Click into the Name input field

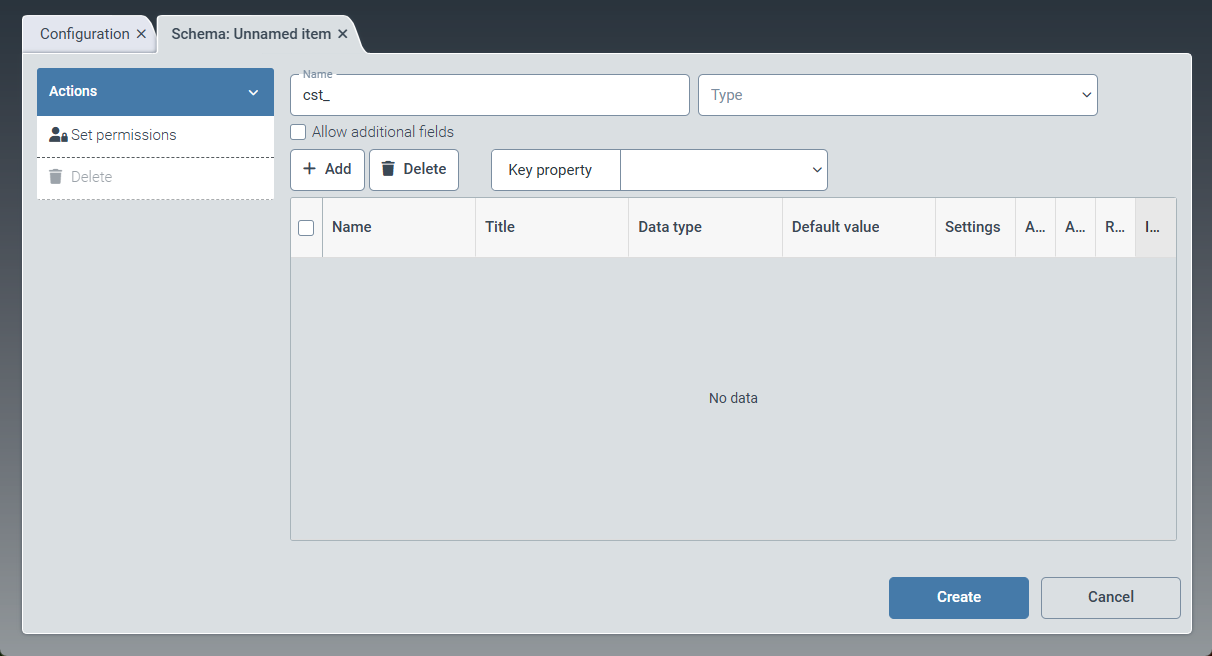[x=490, y=96]
